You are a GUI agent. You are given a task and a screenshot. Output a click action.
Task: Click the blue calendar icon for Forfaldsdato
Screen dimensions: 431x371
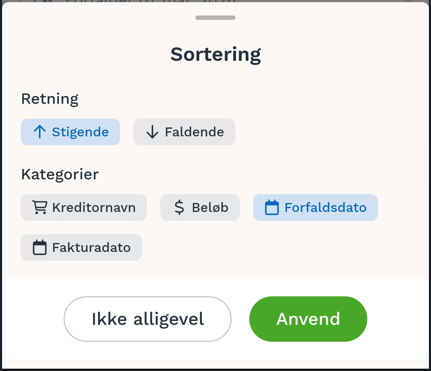272,207
